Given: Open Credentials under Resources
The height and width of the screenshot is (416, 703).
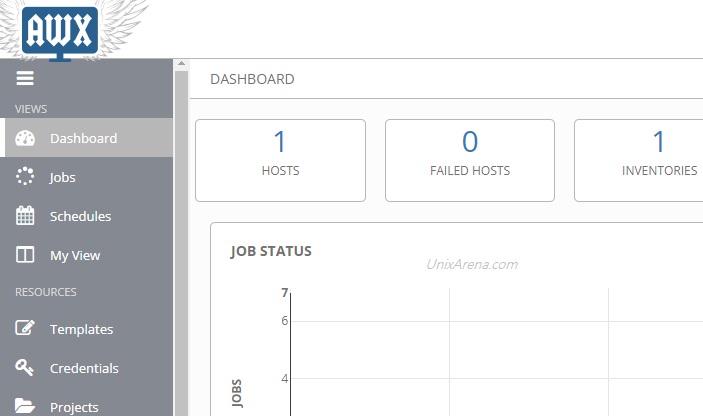Looking at the screenshot, I should tap(84, 368).
